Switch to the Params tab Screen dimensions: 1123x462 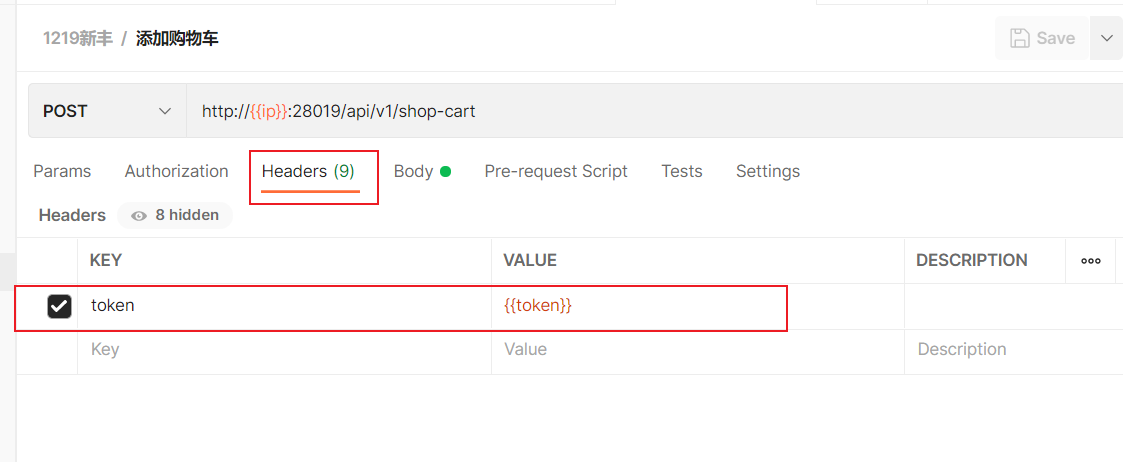coord(62,171)
